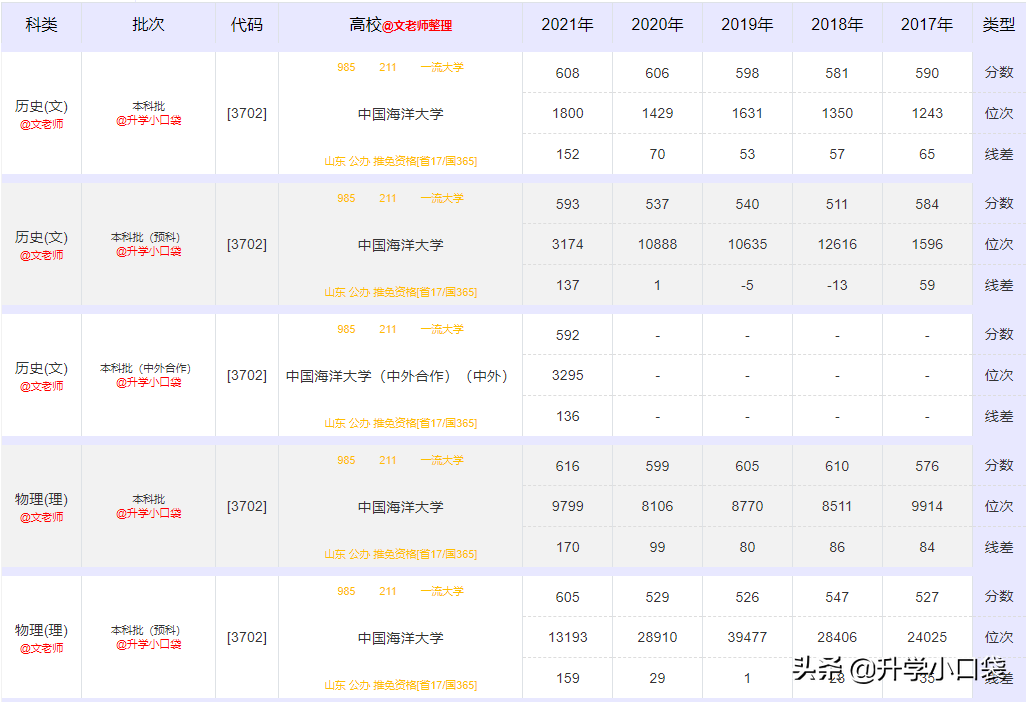Image resolution: width=1026 pixels, height=702 pixels.
Task: Select the line difference value 70
Action: [657, 154]
